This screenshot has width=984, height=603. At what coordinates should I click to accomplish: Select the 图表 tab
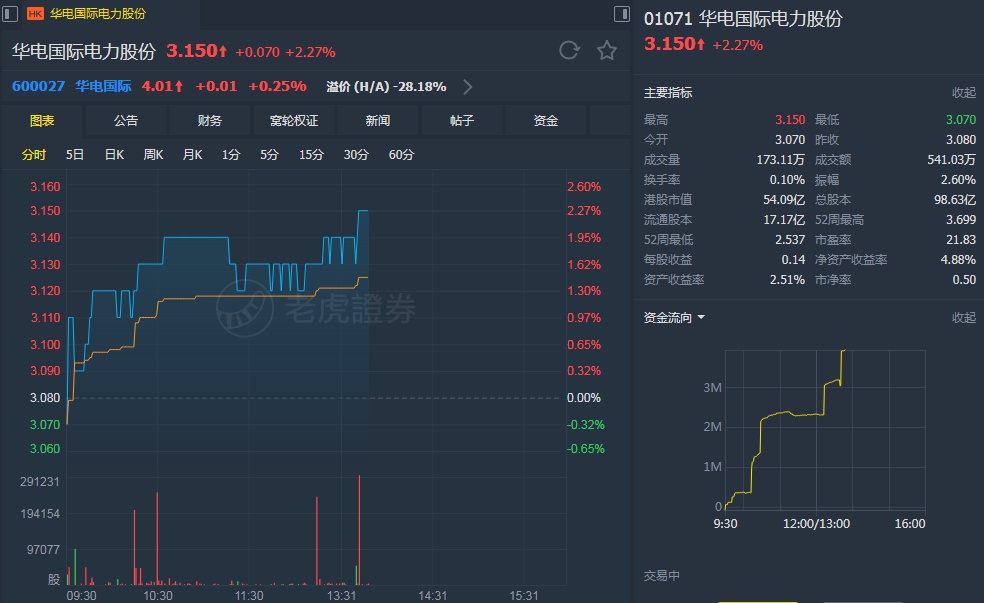(42, 120)
